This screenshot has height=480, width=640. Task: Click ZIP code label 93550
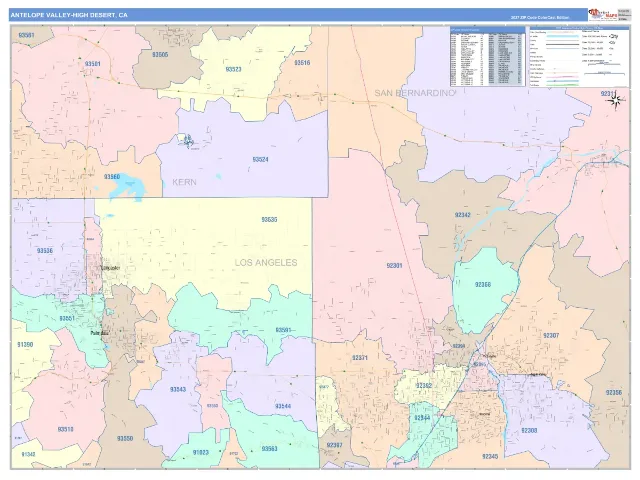pos(125,439)
